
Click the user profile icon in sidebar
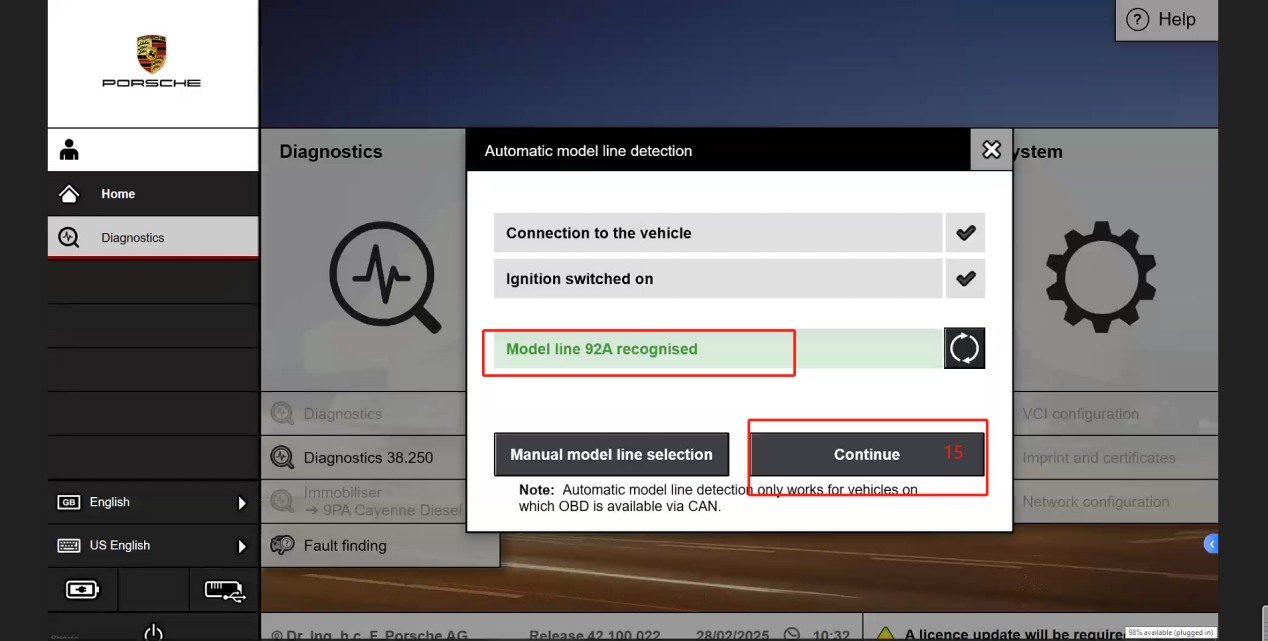[69, 150]
